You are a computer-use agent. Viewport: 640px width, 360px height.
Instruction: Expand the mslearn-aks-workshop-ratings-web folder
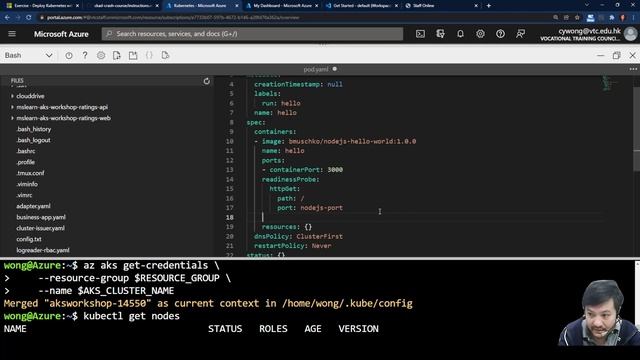click(12, 118)
